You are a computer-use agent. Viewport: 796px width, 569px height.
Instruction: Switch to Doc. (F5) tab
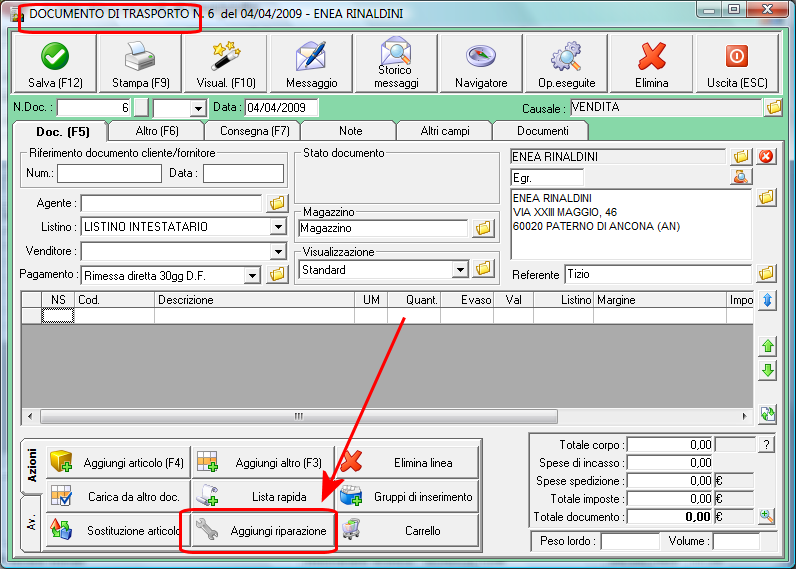(62, 132)
